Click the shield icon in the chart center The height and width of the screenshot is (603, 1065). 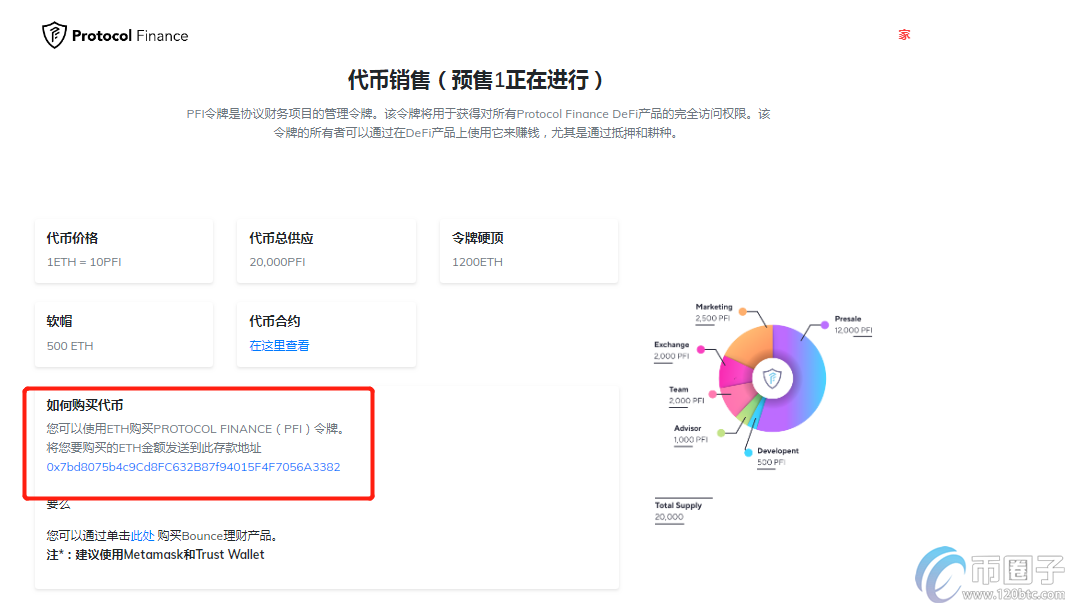point(771,378)
